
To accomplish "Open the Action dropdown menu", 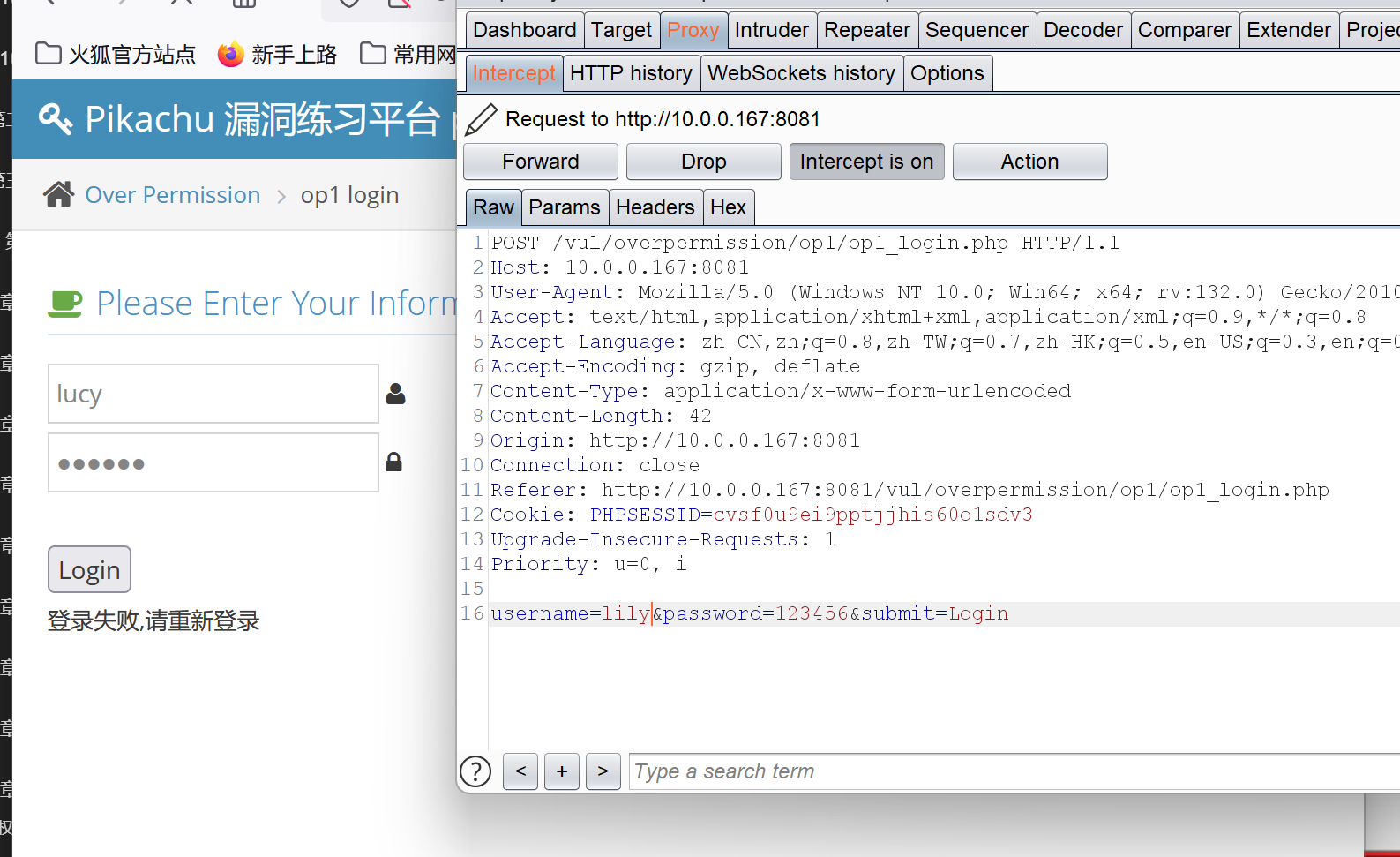I will 1029,162.
